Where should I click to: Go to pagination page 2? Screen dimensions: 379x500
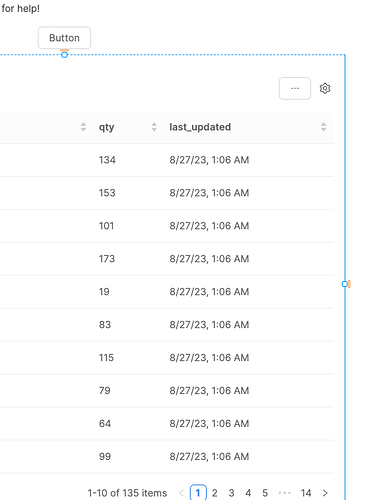[215, 493]
